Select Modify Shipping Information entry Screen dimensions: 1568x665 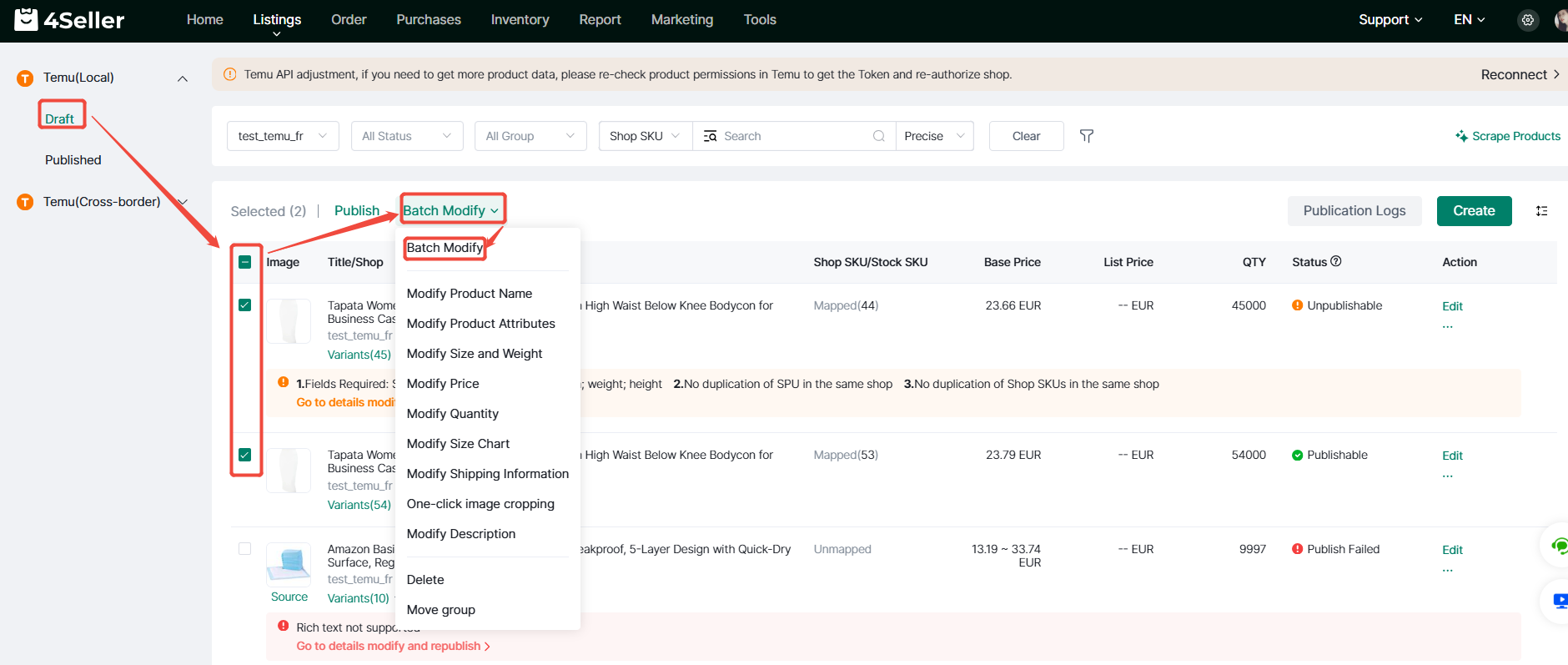click(488, 474)
